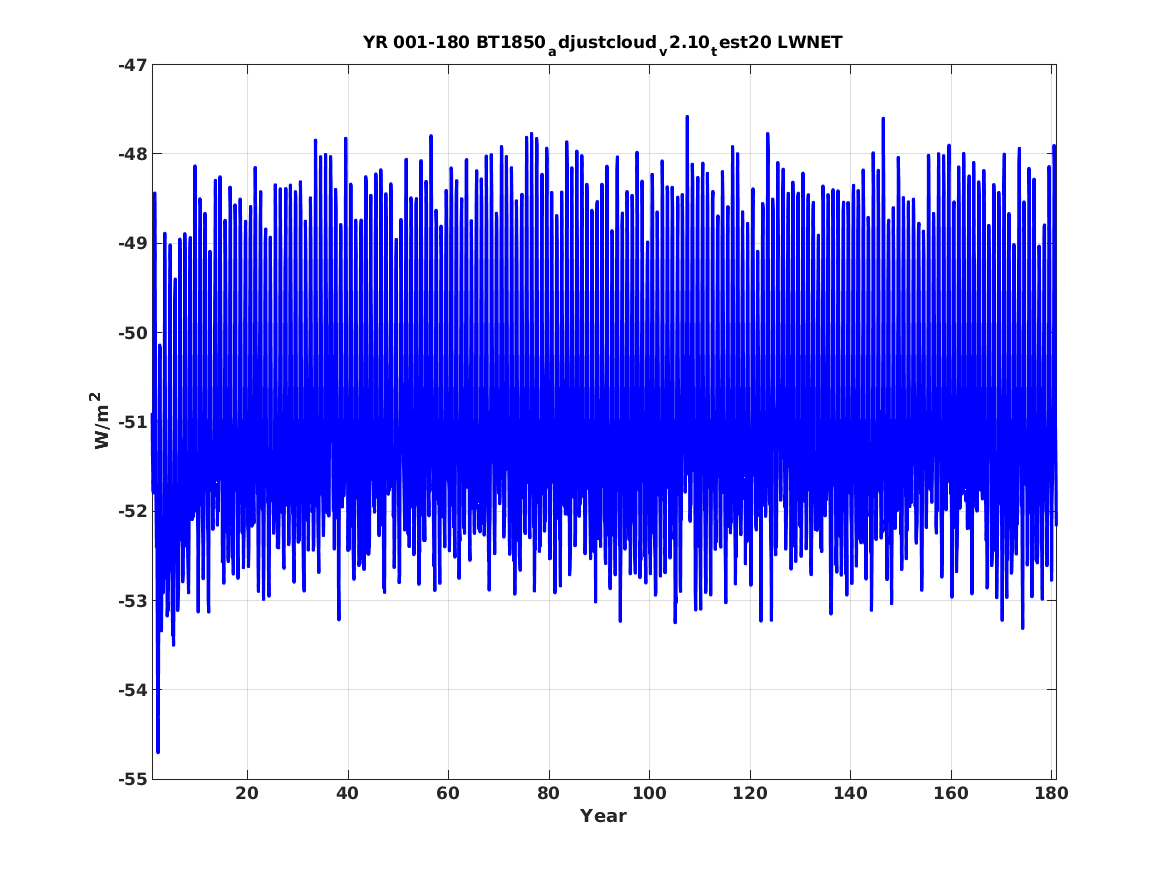Image resolution: width=1167 pixels, height=875 pixels.
Task: Click the x-axis tick label '60'
Action: 448,793
